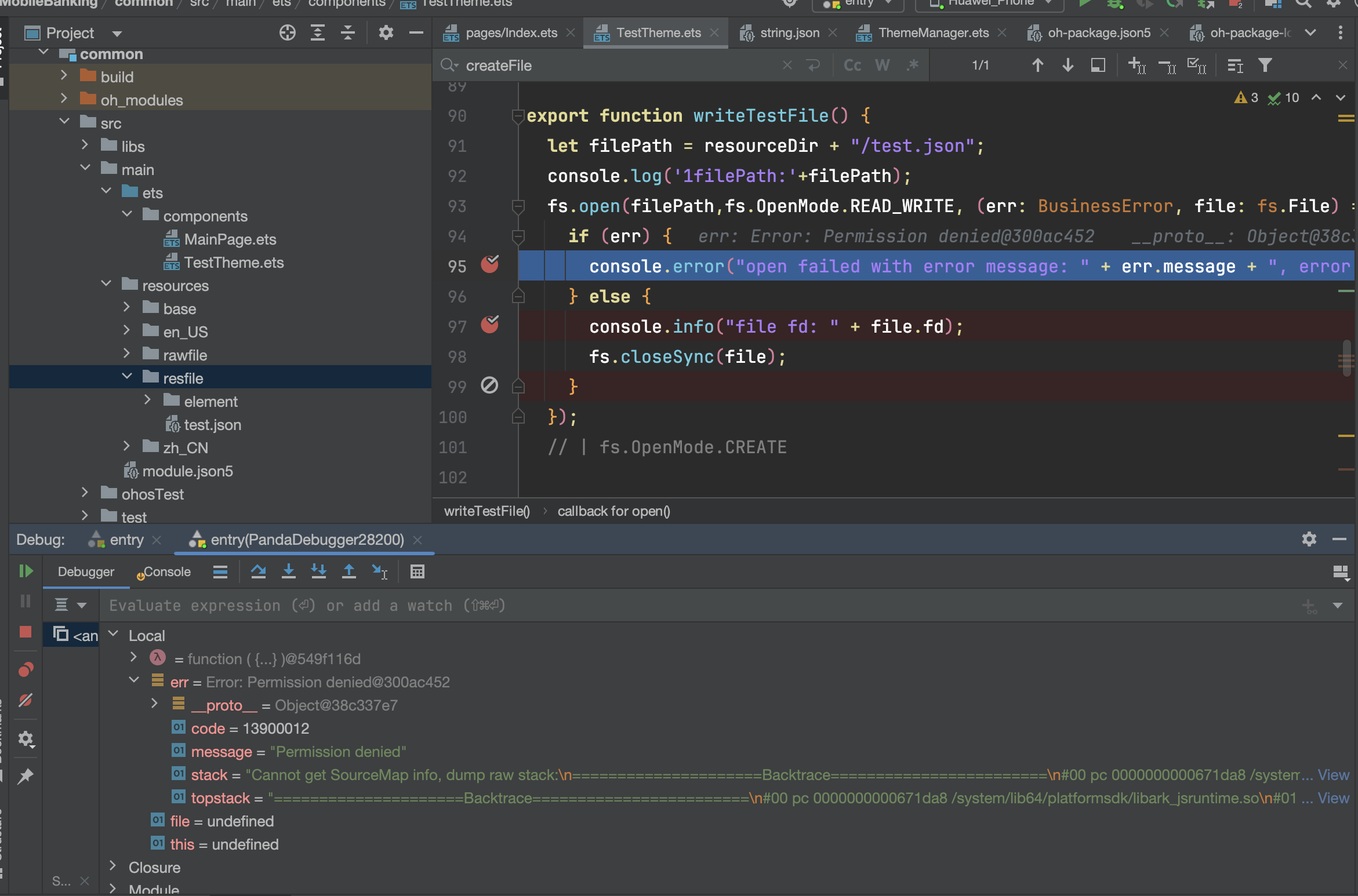
Task: Go to previous search occurrence arrow
Action: coord(1038,65)
